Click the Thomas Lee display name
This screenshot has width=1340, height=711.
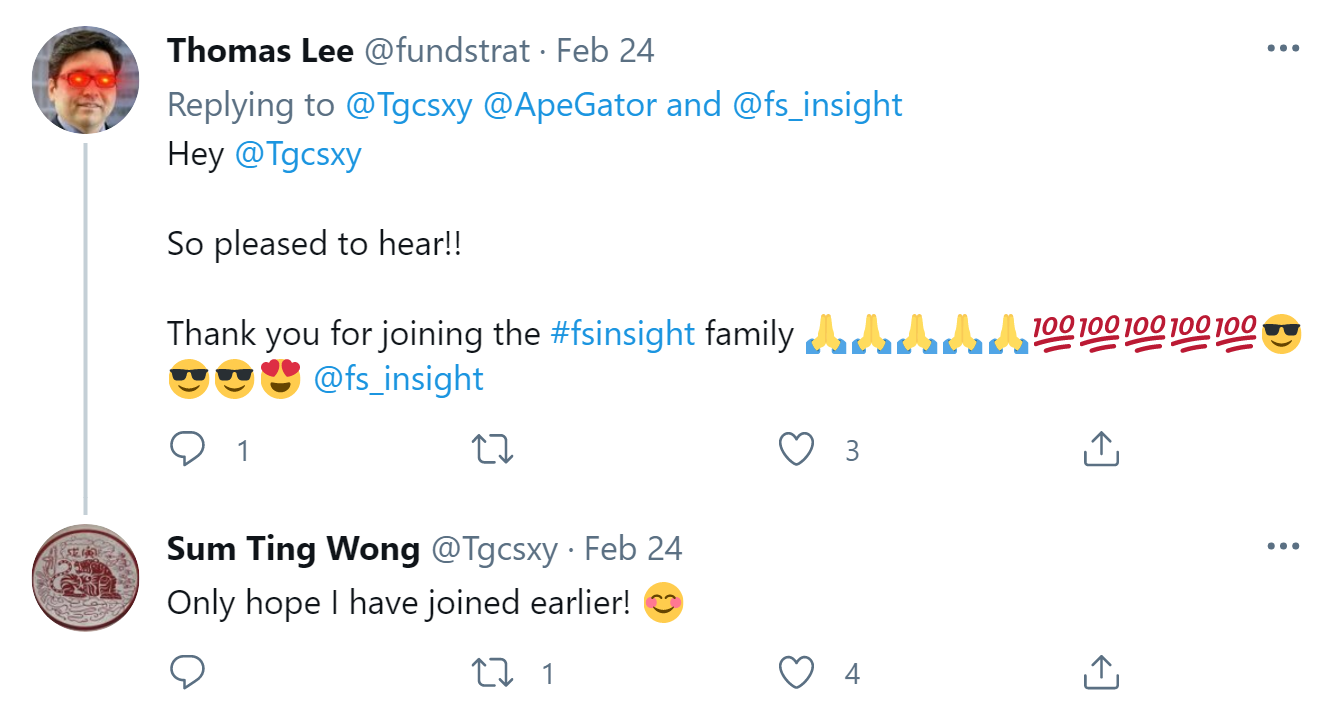pyautogui.click(x=259, y=50)
